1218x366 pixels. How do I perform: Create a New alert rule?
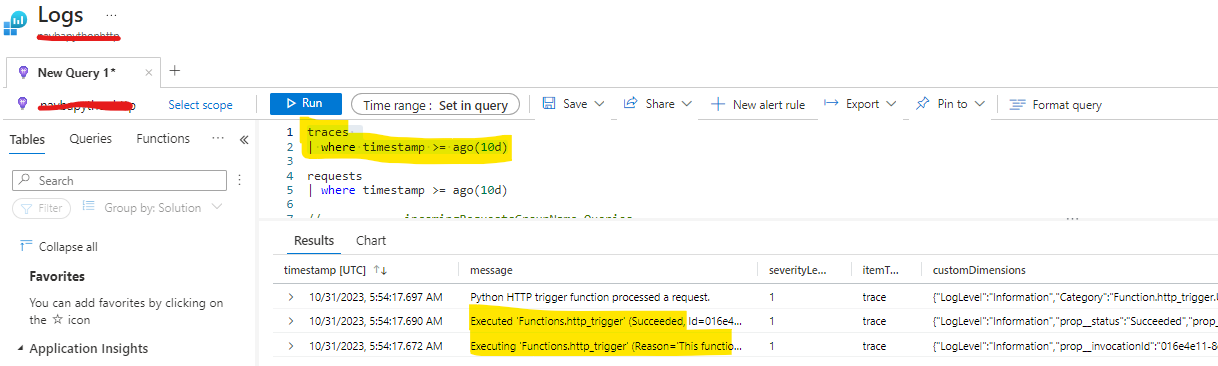pos(758,104)
